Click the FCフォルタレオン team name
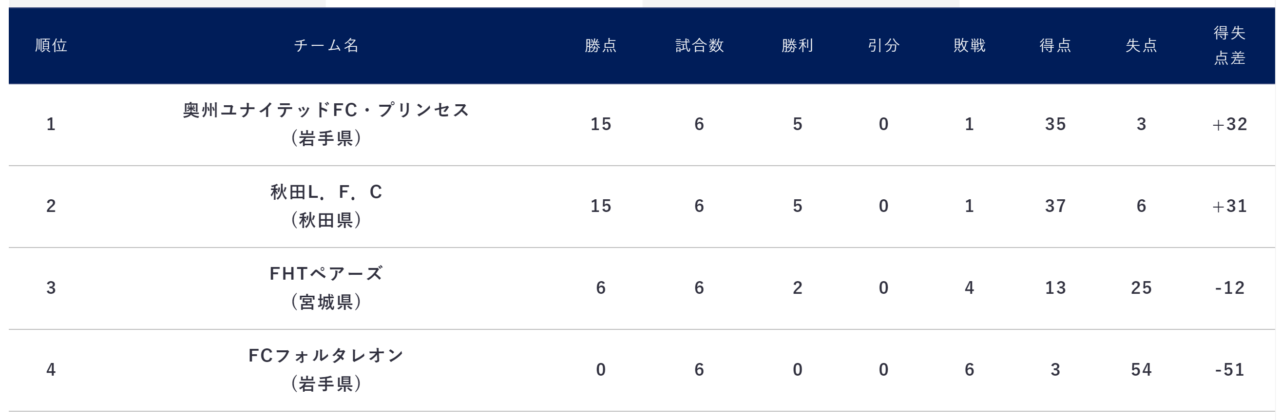Image resolution: width=1280 pixels, height=420 pixels. [x=326, y=356]
